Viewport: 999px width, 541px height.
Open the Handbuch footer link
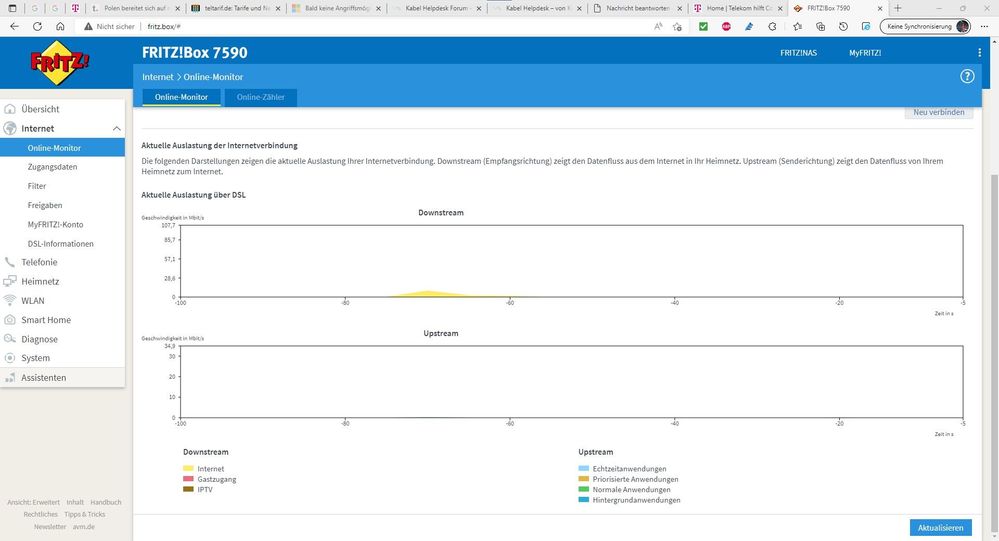(x=106, y=502)
